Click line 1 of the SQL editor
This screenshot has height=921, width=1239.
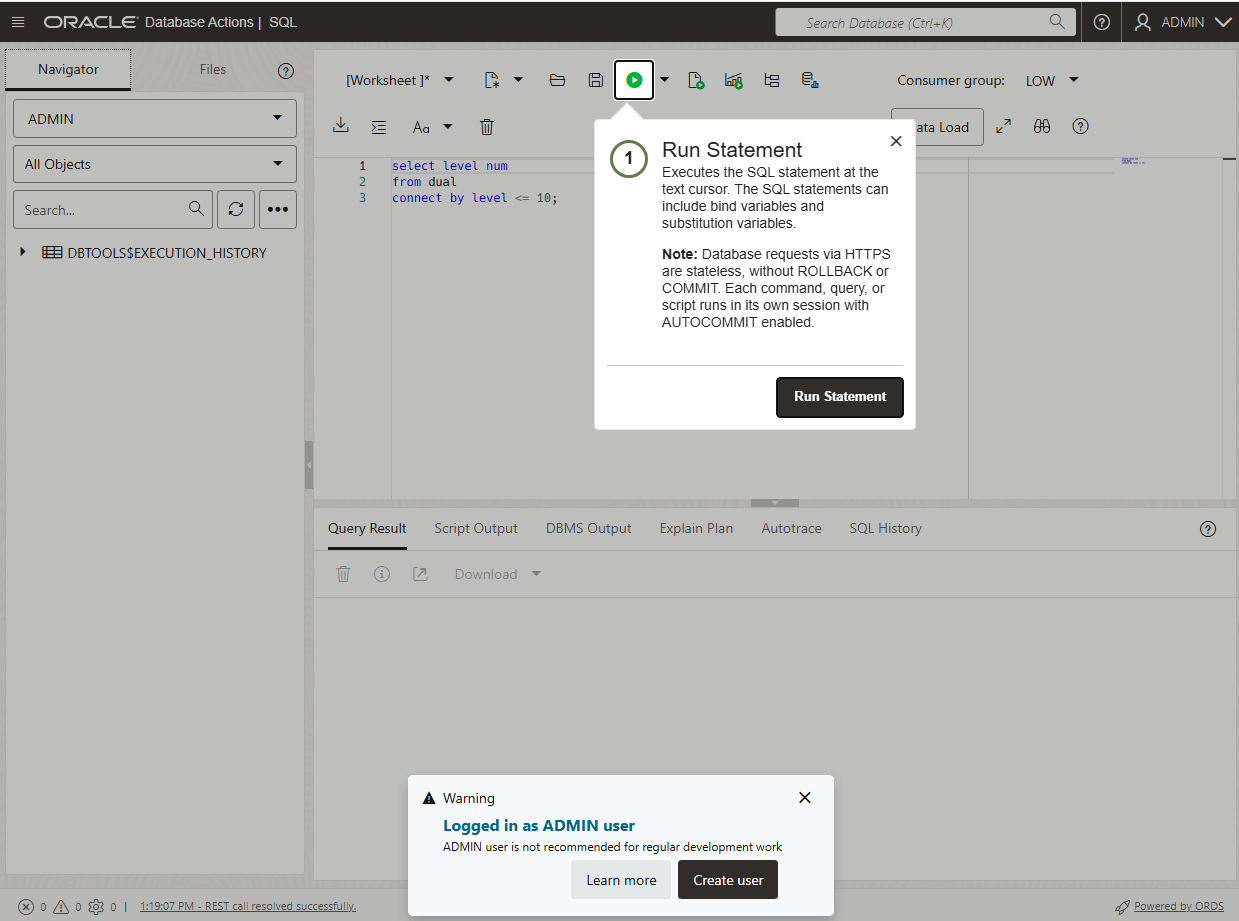(x=450, y=165)
